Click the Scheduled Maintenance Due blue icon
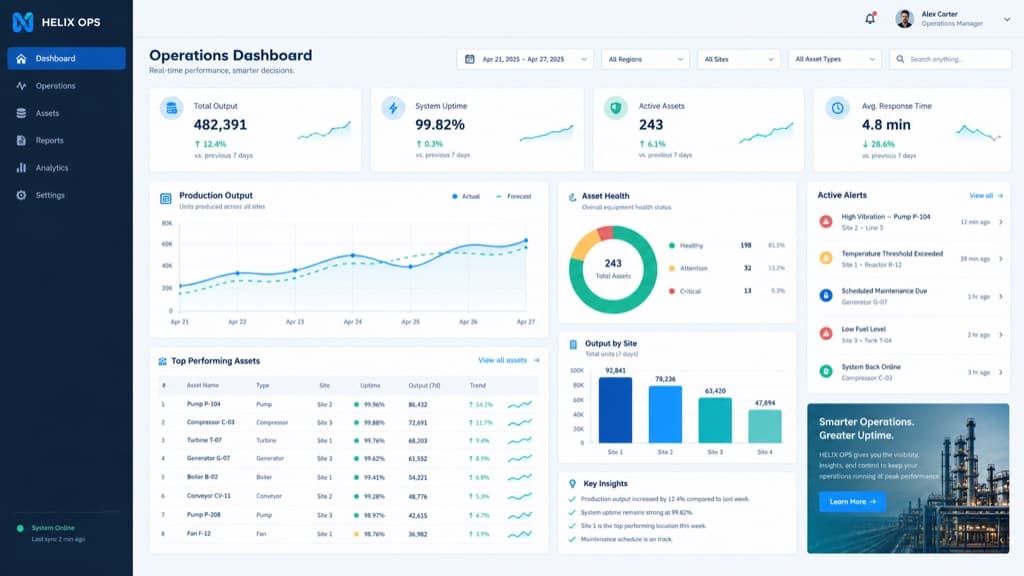1024x576 pixels. click(826, 296)
